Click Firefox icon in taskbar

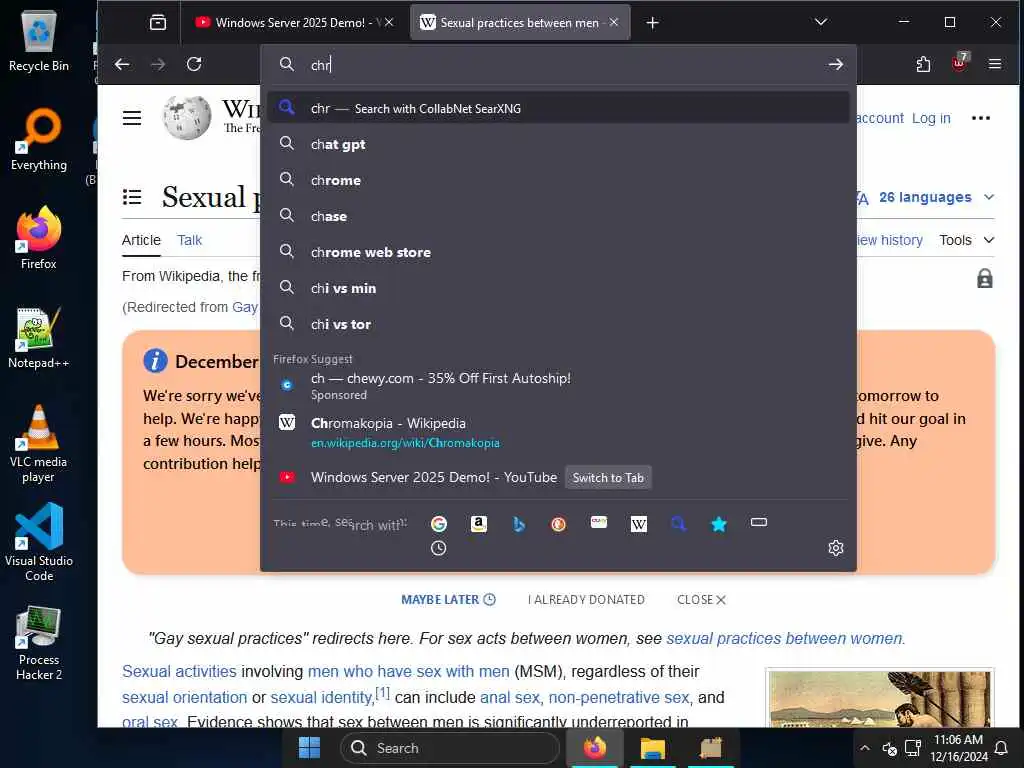tap(594, 748)
